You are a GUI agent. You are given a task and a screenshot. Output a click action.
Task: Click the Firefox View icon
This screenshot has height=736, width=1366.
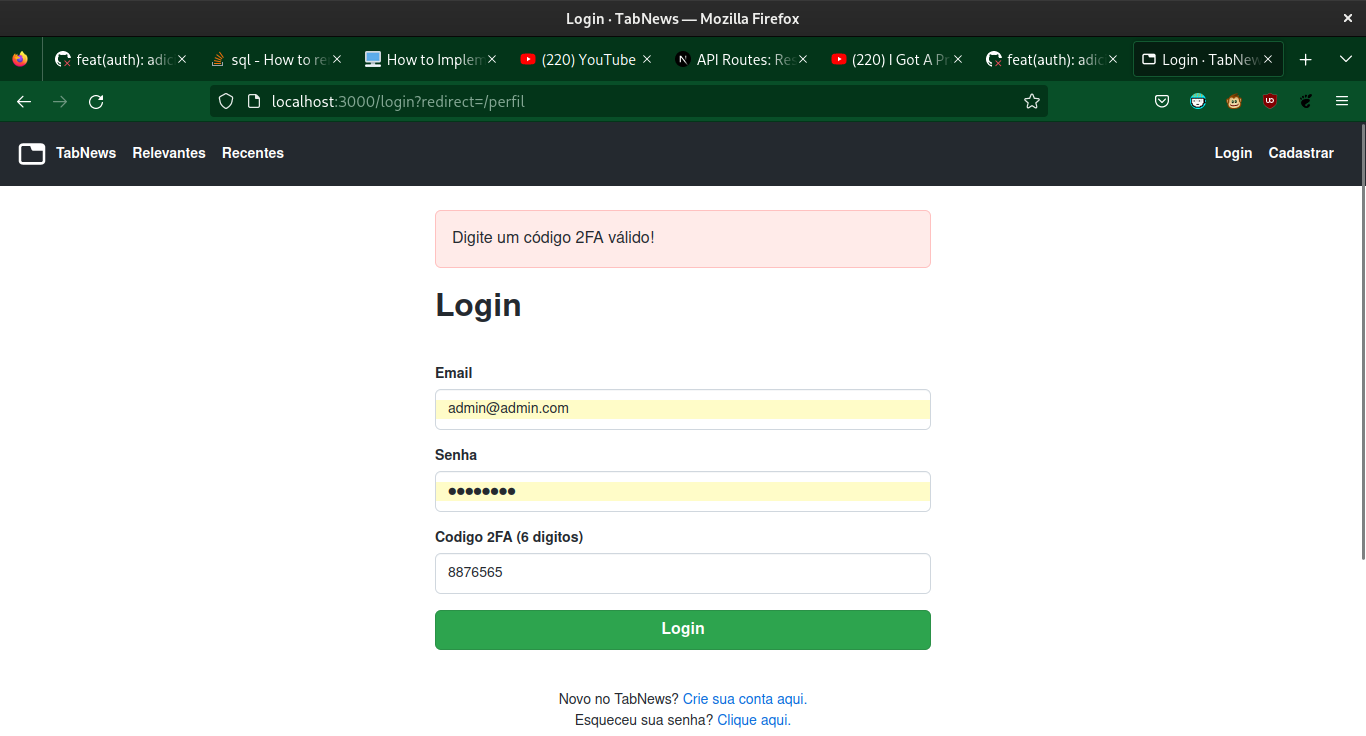[20, 60]
